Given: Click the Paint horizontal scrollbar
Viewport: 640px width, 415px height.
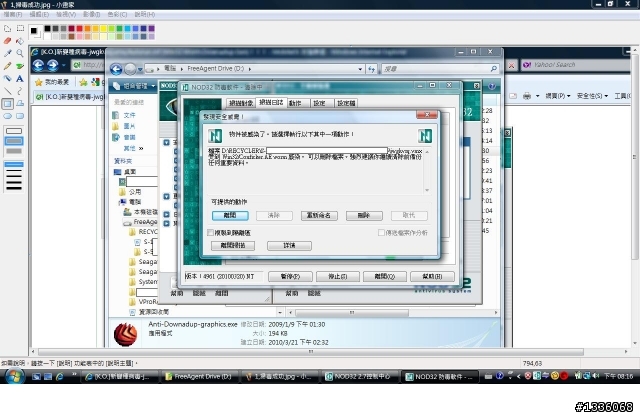Looking at the screenshot, I should coord(311,351).
